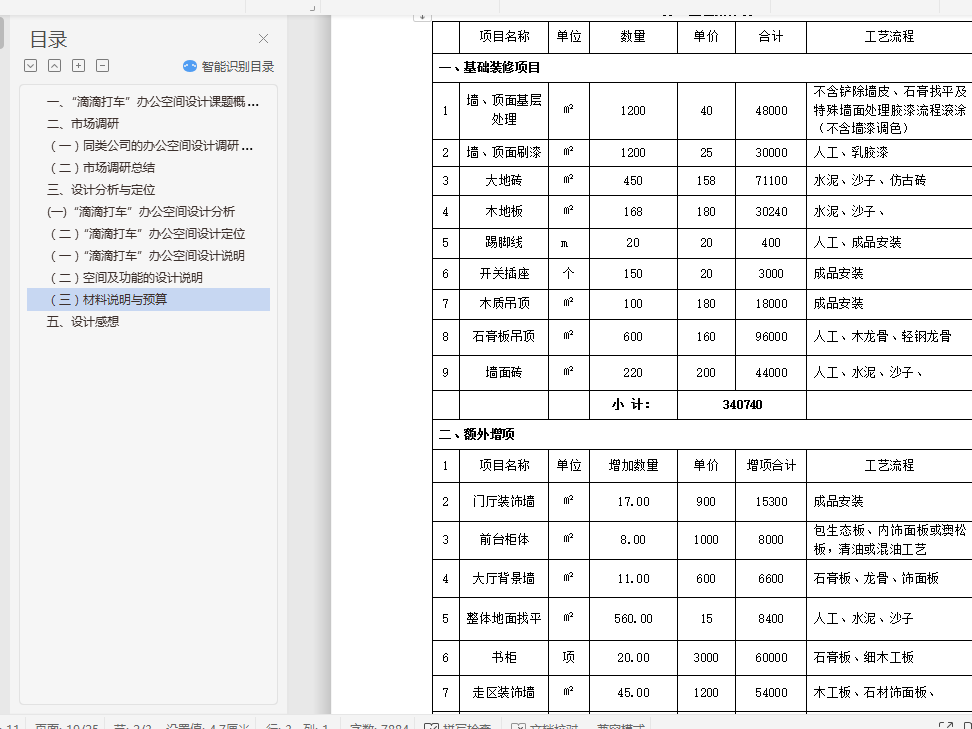Click the total value 96000

[771, 337]
